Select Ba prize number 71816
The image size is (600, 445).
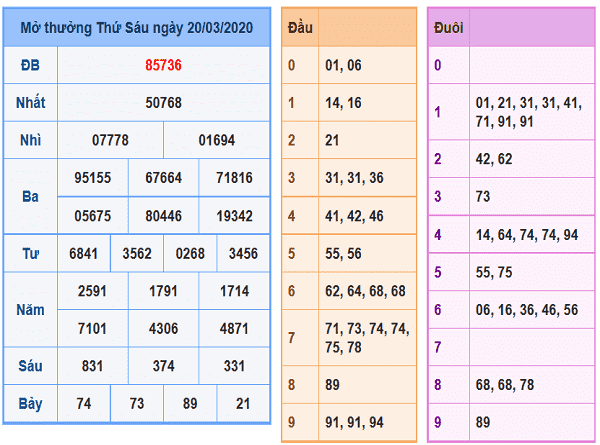point(234,178)
